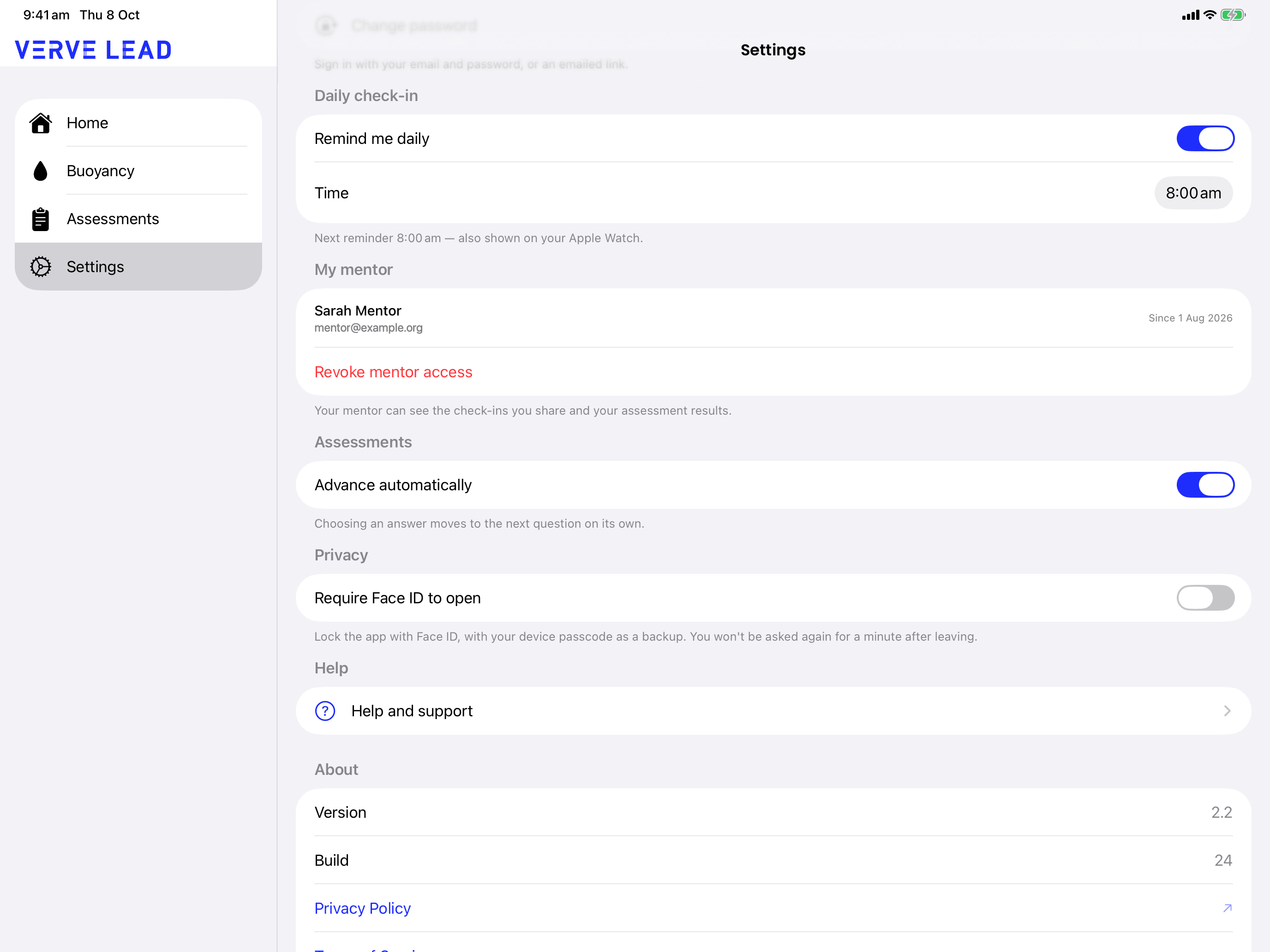
Task: Click the Build row label
Action: (331, 860)
